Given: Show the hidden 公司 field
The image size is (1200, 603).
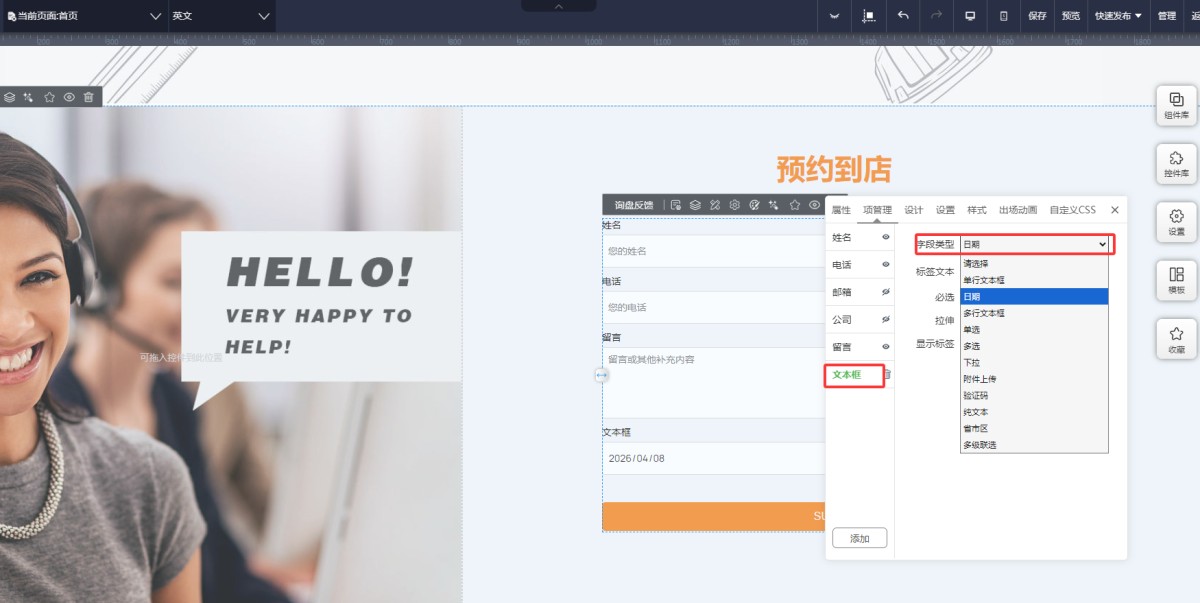Looking at the screenshot, I should pos(885,319).
